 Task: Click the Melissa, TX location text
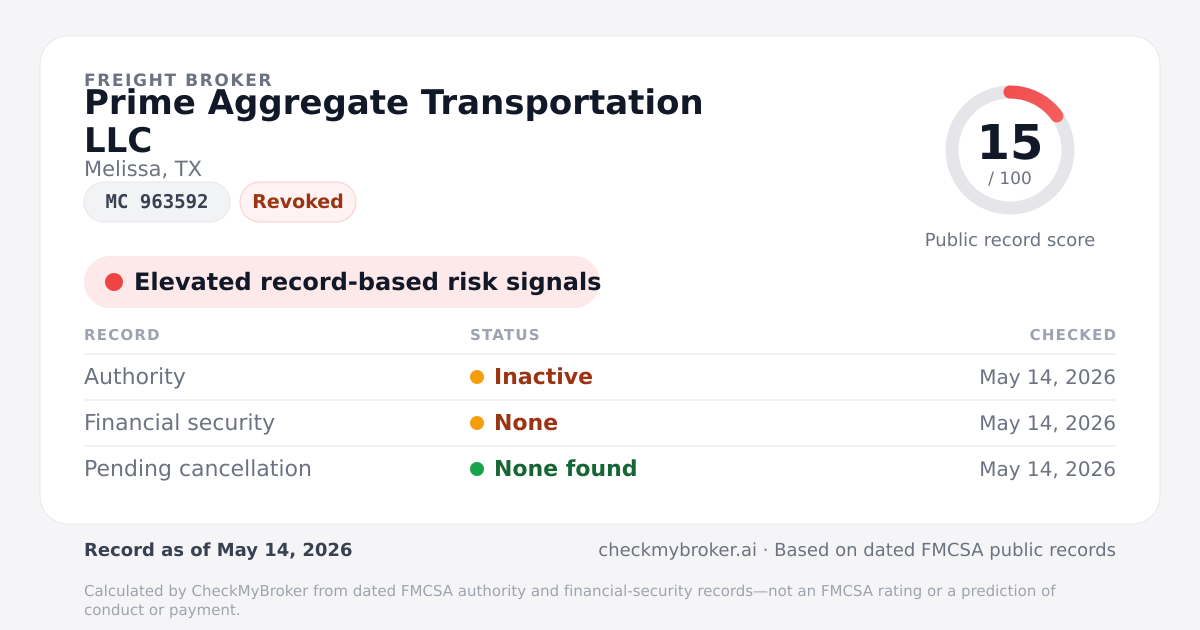pos(143,169)
